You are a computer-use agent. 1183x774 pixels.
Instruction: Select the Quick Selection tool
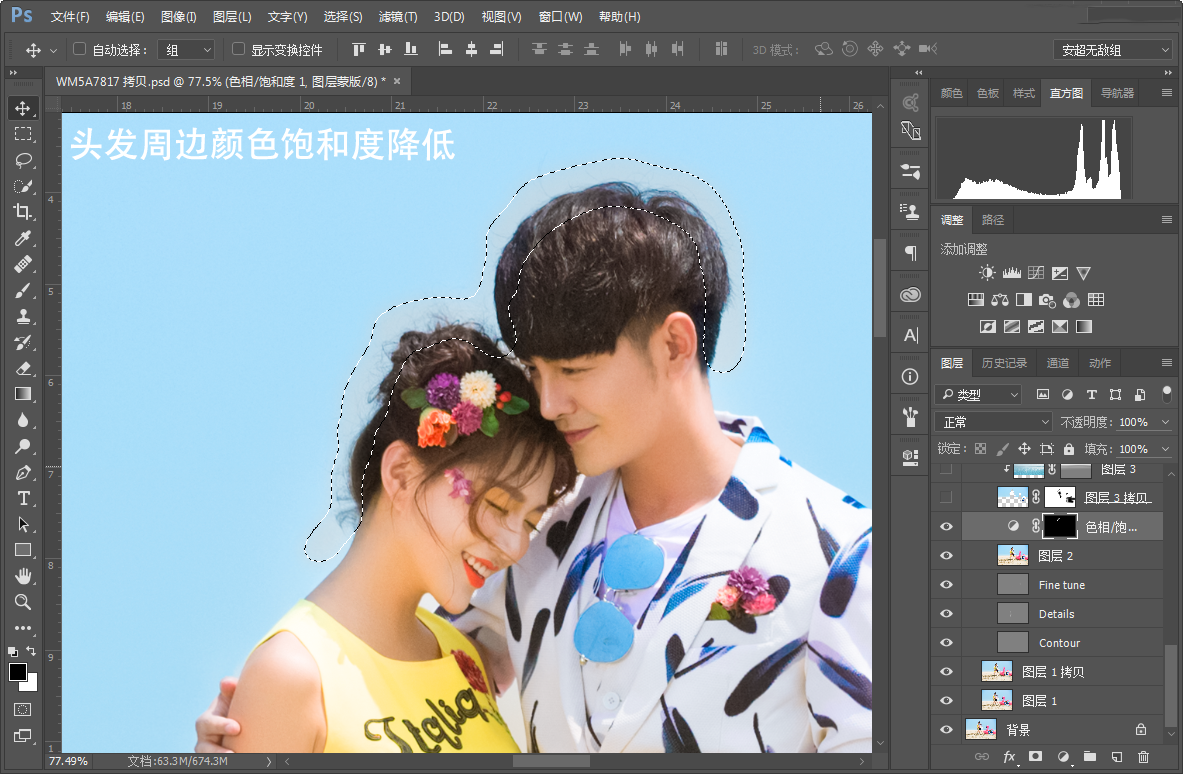(x=23, y=186)
